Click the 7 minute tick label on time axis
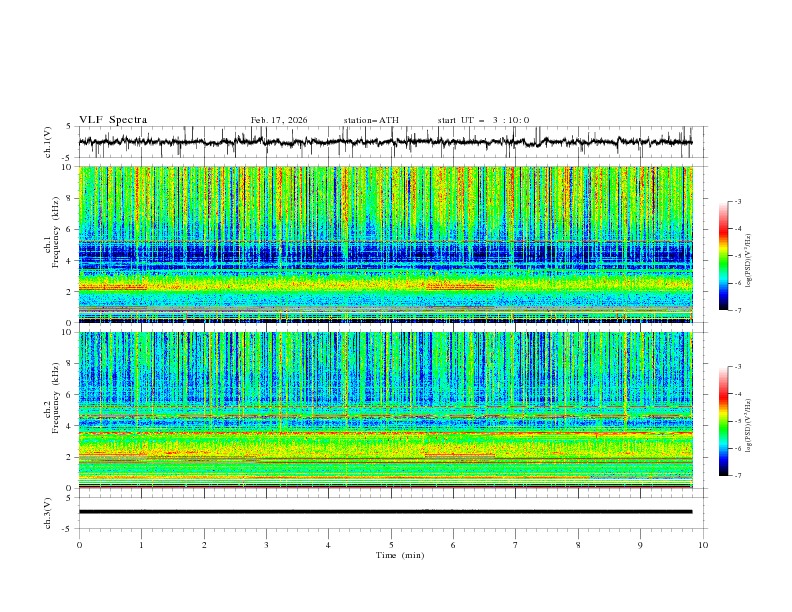This screenshot has width=792, height=612. click(x=516, y=545)
